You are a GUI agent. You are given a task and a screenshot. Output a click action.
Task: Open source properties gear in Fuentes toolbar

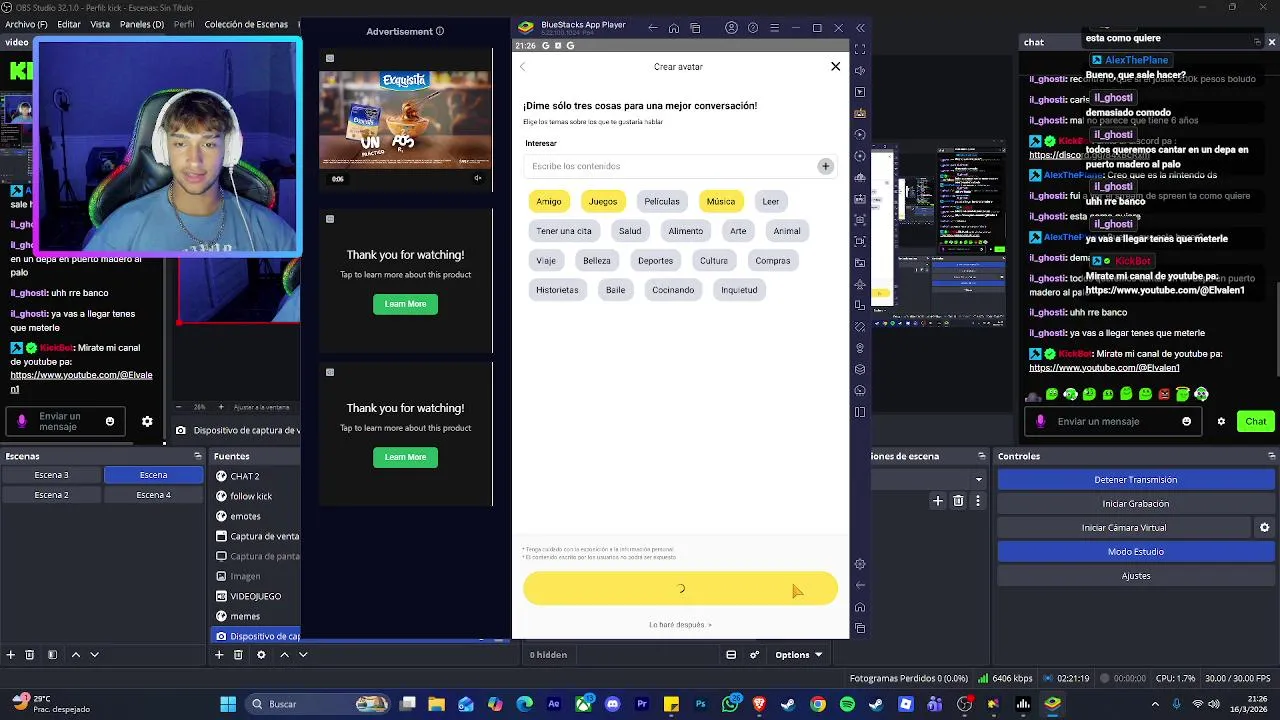[x=261, y=655]
